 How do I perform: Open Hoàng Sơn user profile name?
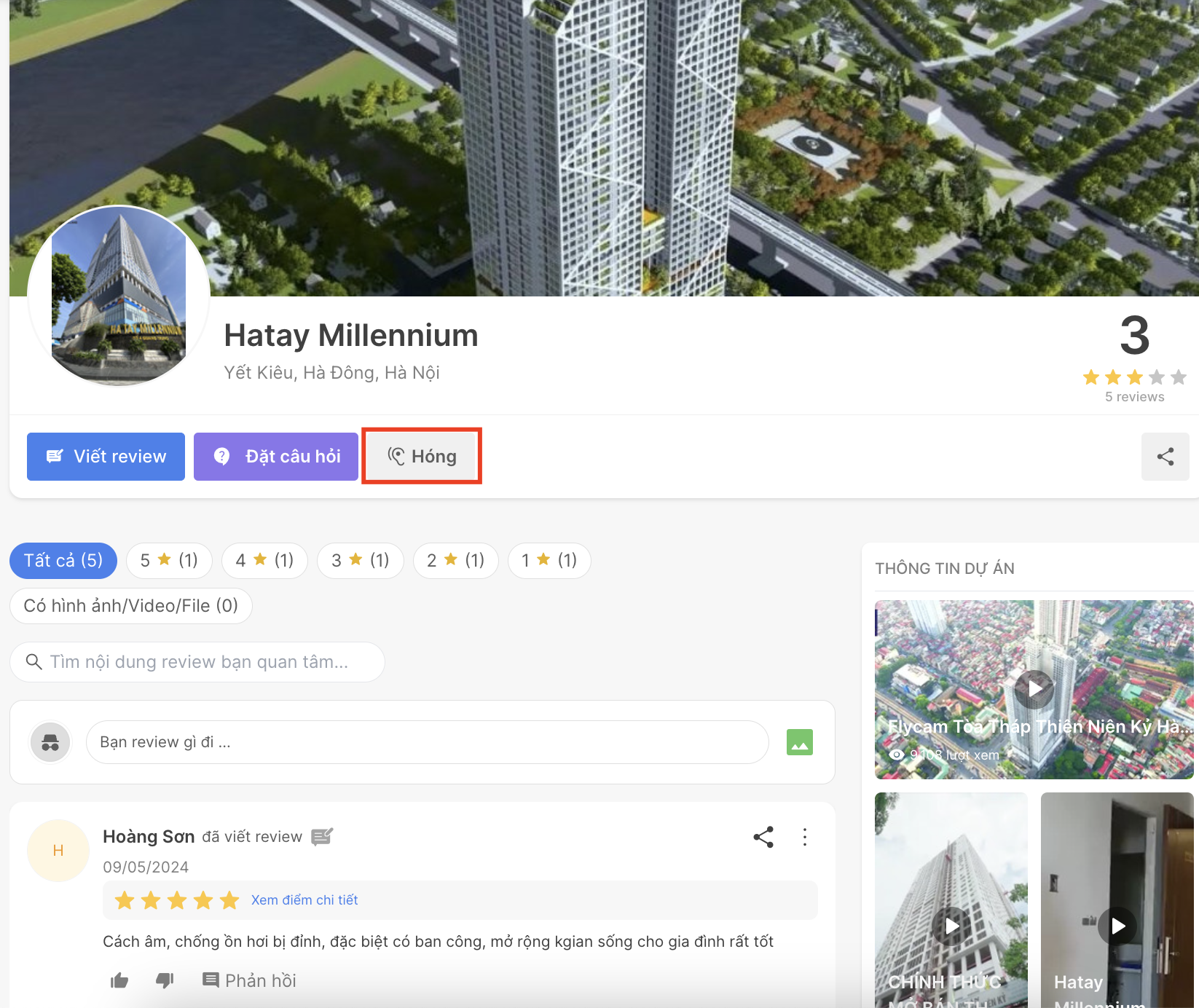click(x=149, y=837)
